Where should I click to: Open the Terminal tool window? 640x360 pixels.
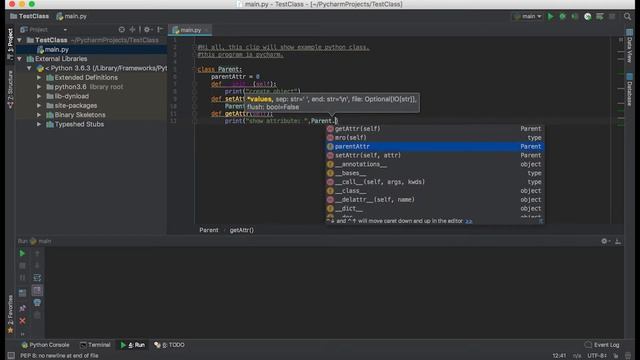[95, 345]
